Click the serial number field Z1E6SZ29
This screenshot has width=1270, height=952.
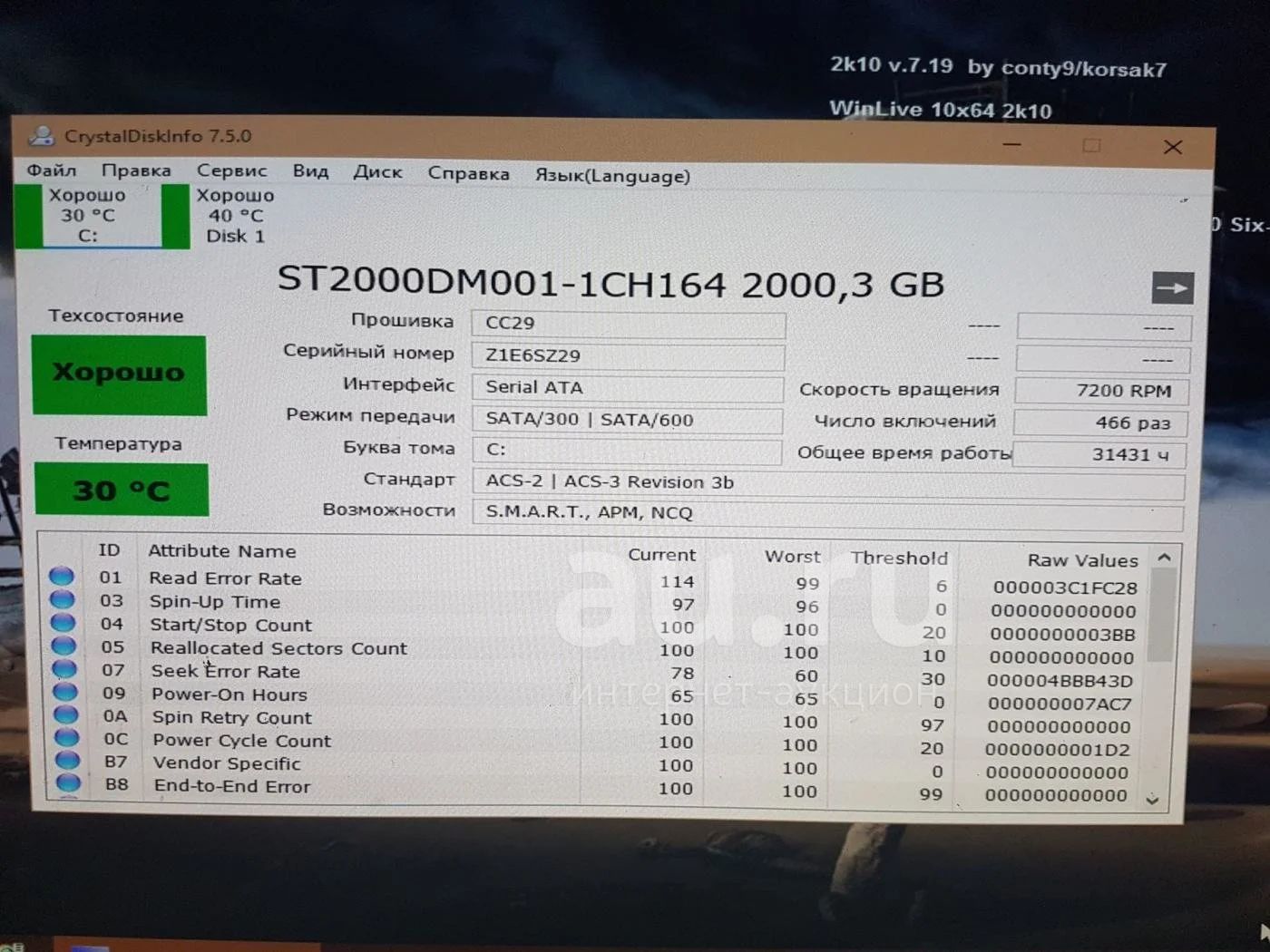(x=629, y=356)
